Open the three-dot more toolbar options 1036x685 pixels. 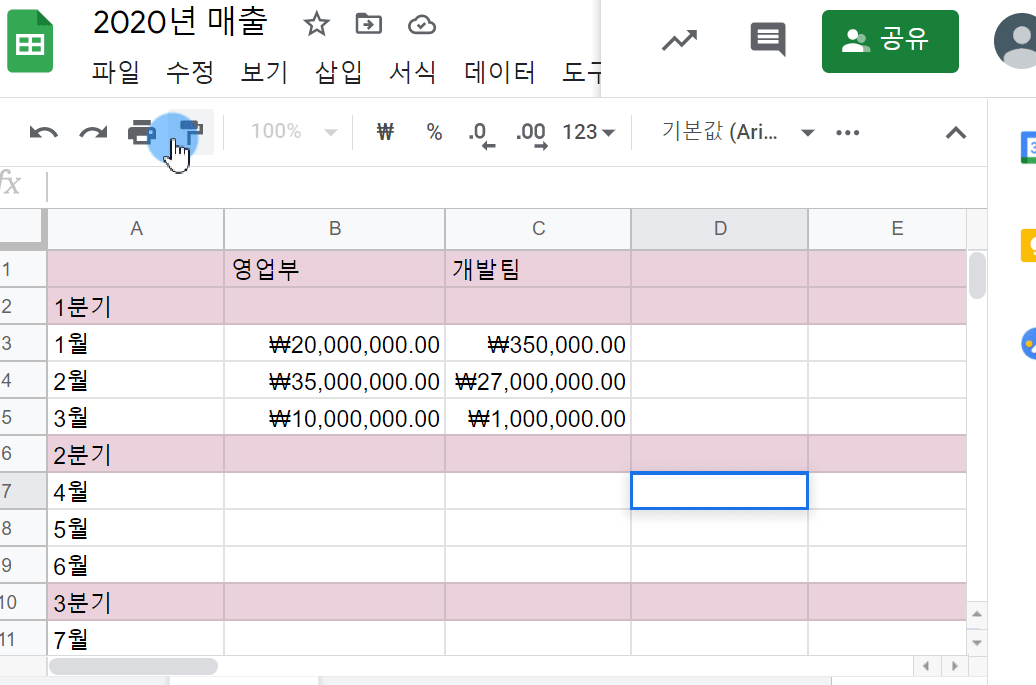click(x=848, y=133)
